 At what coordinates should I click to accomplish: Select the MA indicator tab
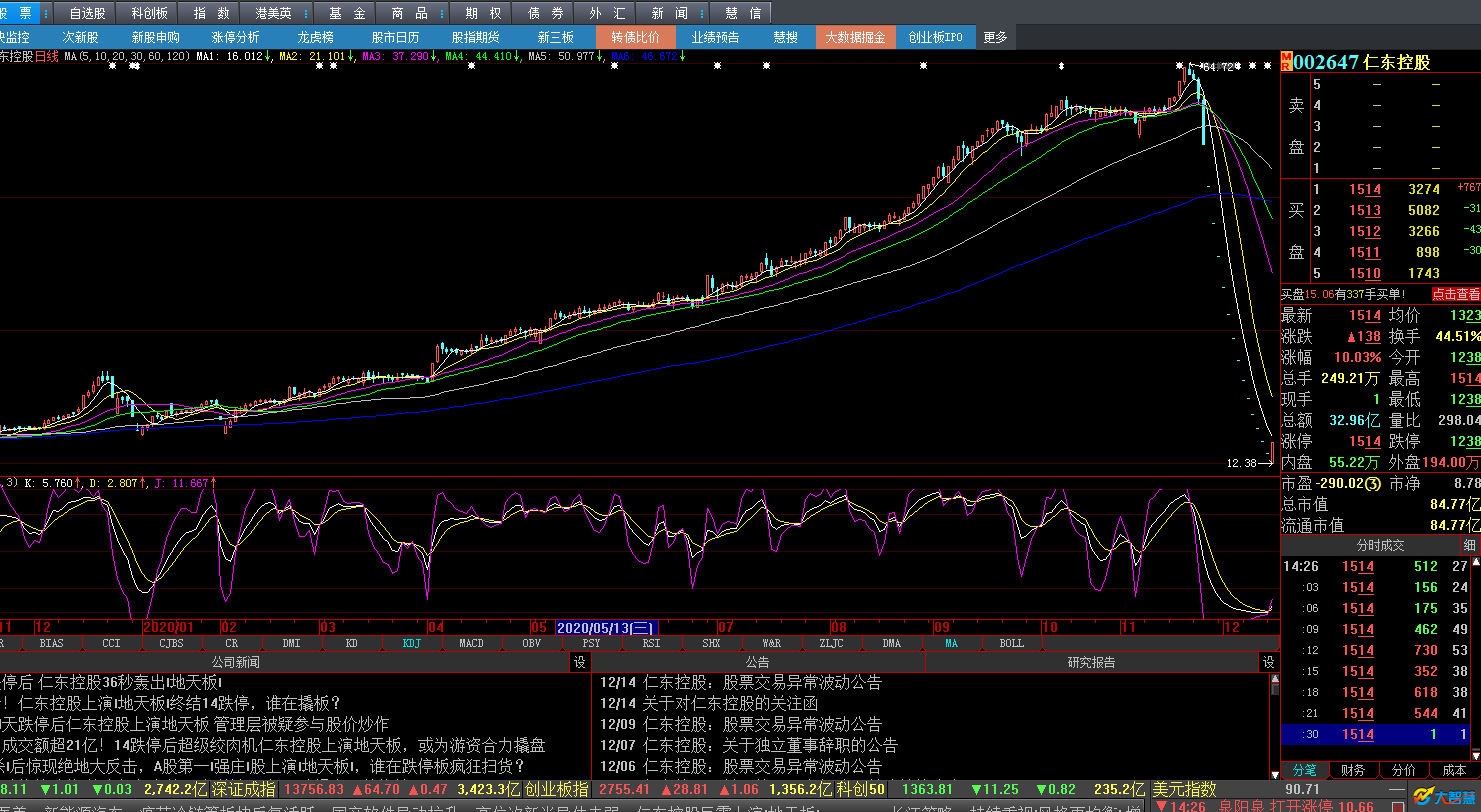click(951, 644)
